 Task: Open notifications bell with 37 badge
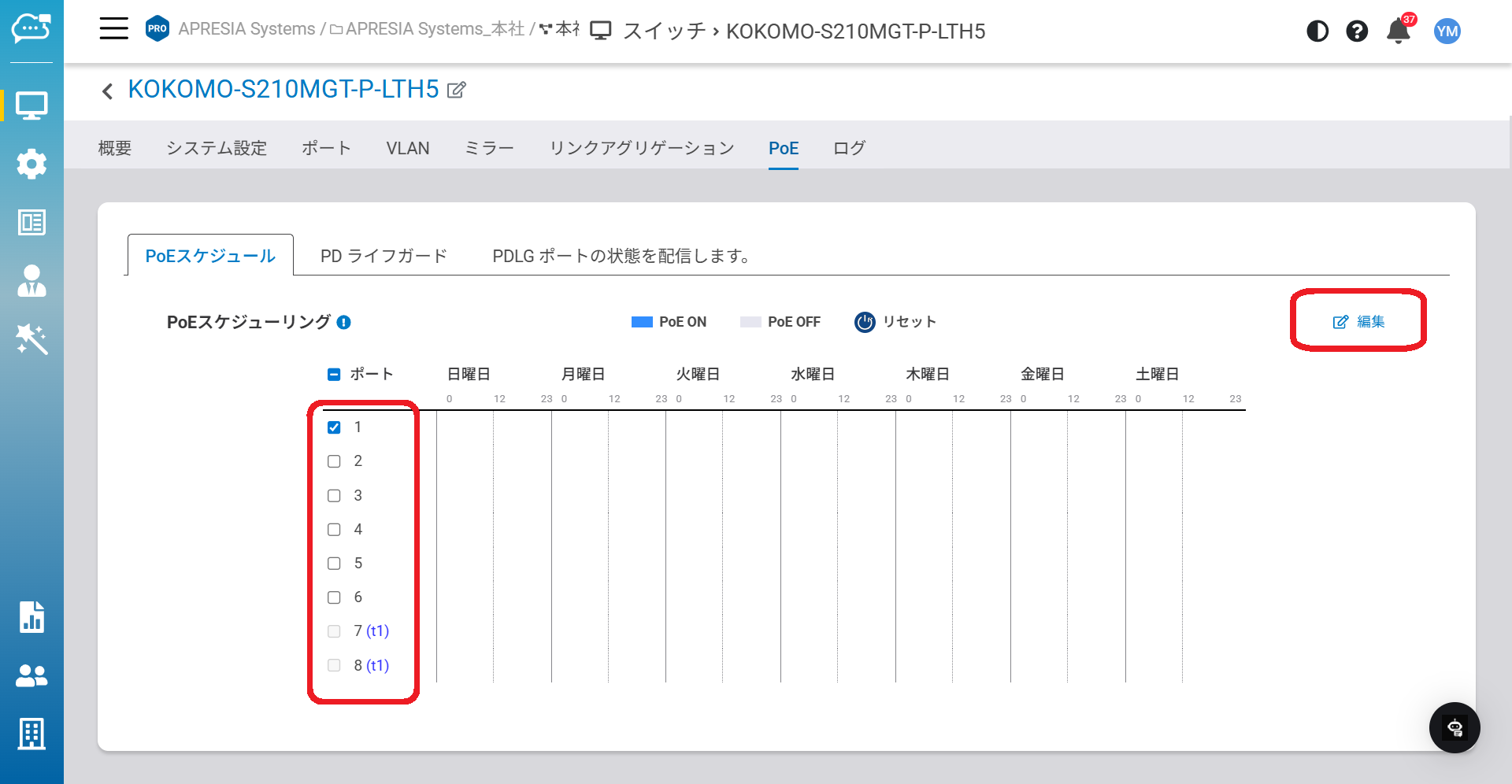tap(1399, 31)
